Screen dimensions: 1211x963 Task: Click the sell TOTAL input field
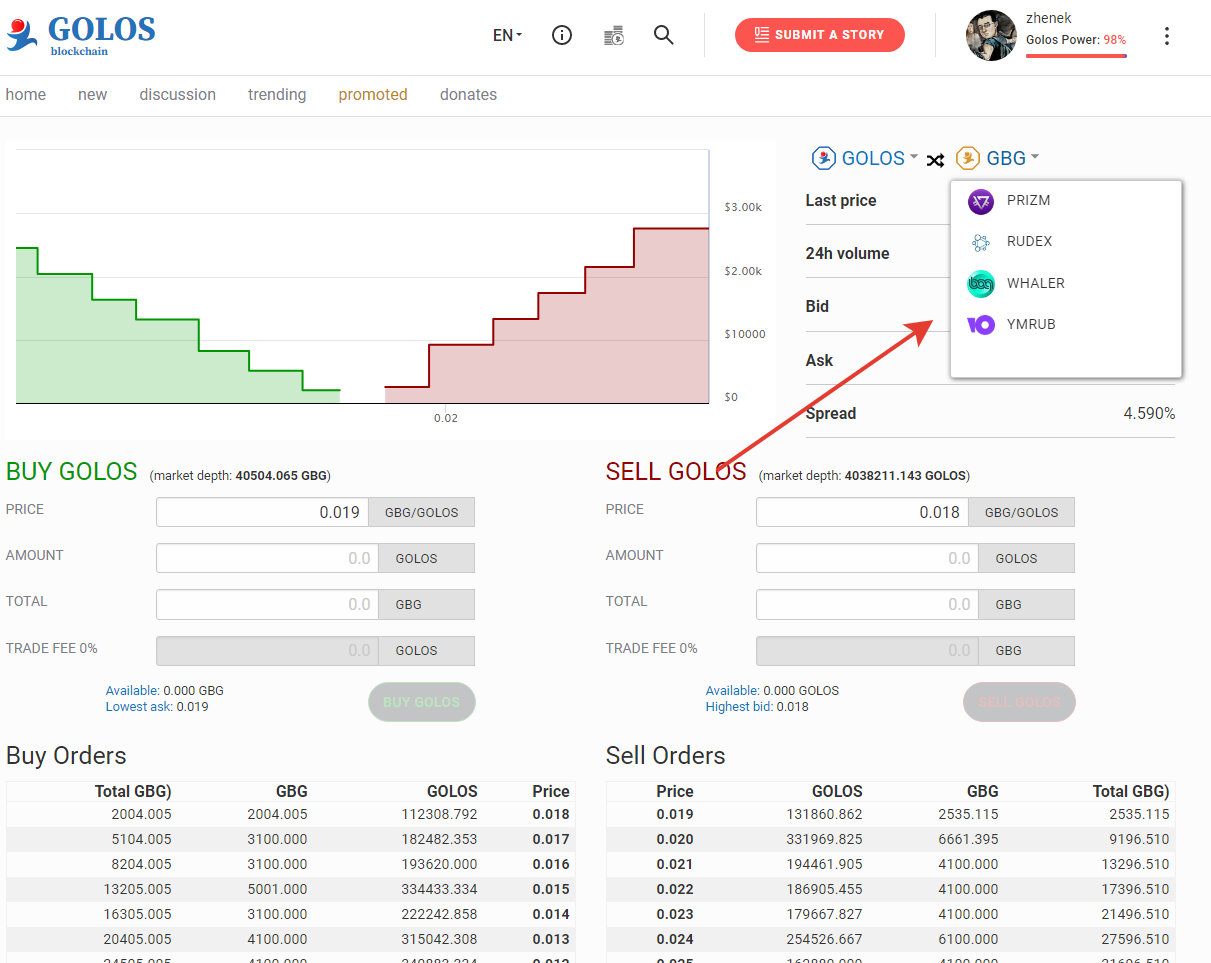868,604
